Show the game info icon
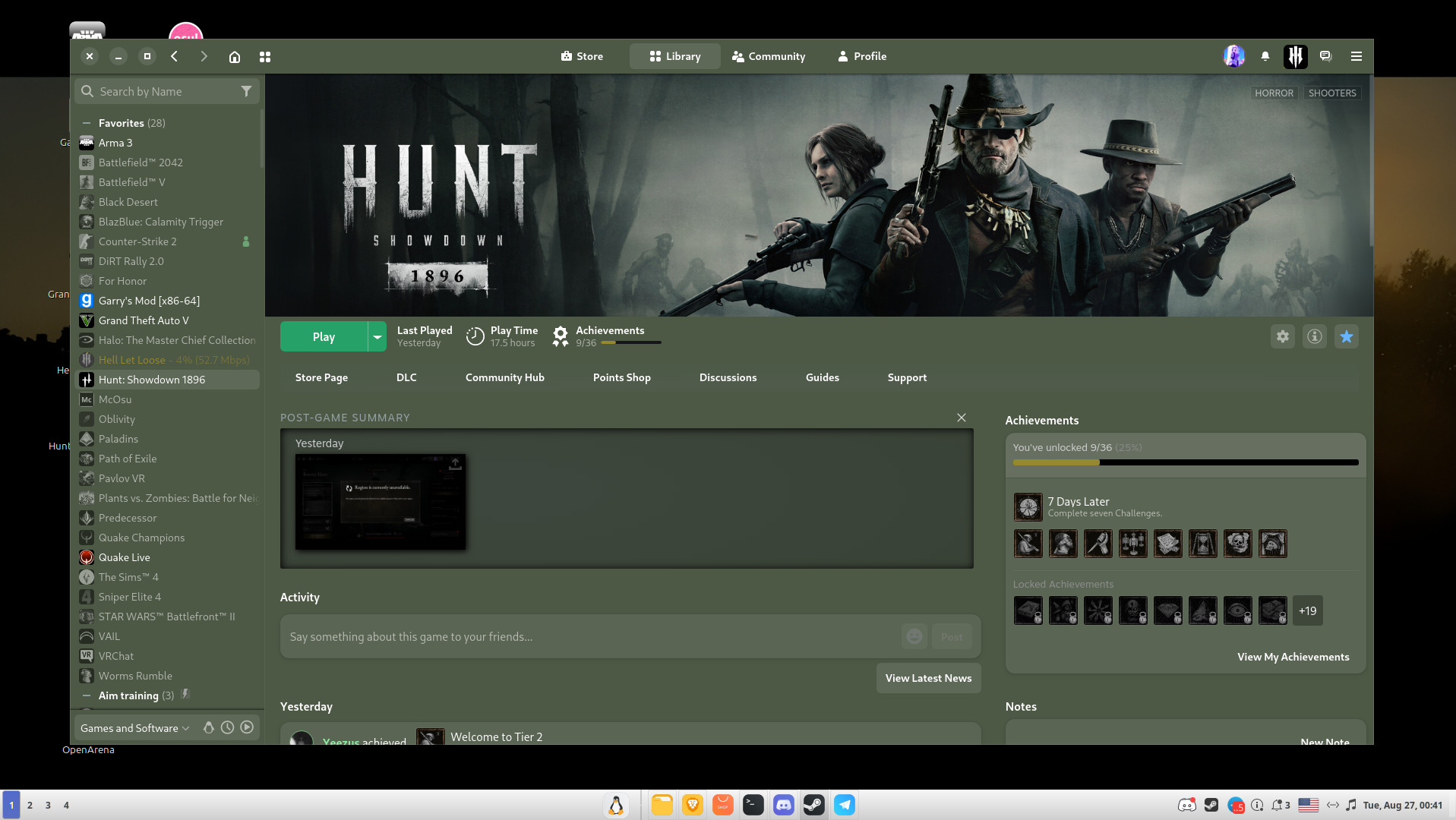This screenshot has height=820, width=1456. pos(1315,336)
